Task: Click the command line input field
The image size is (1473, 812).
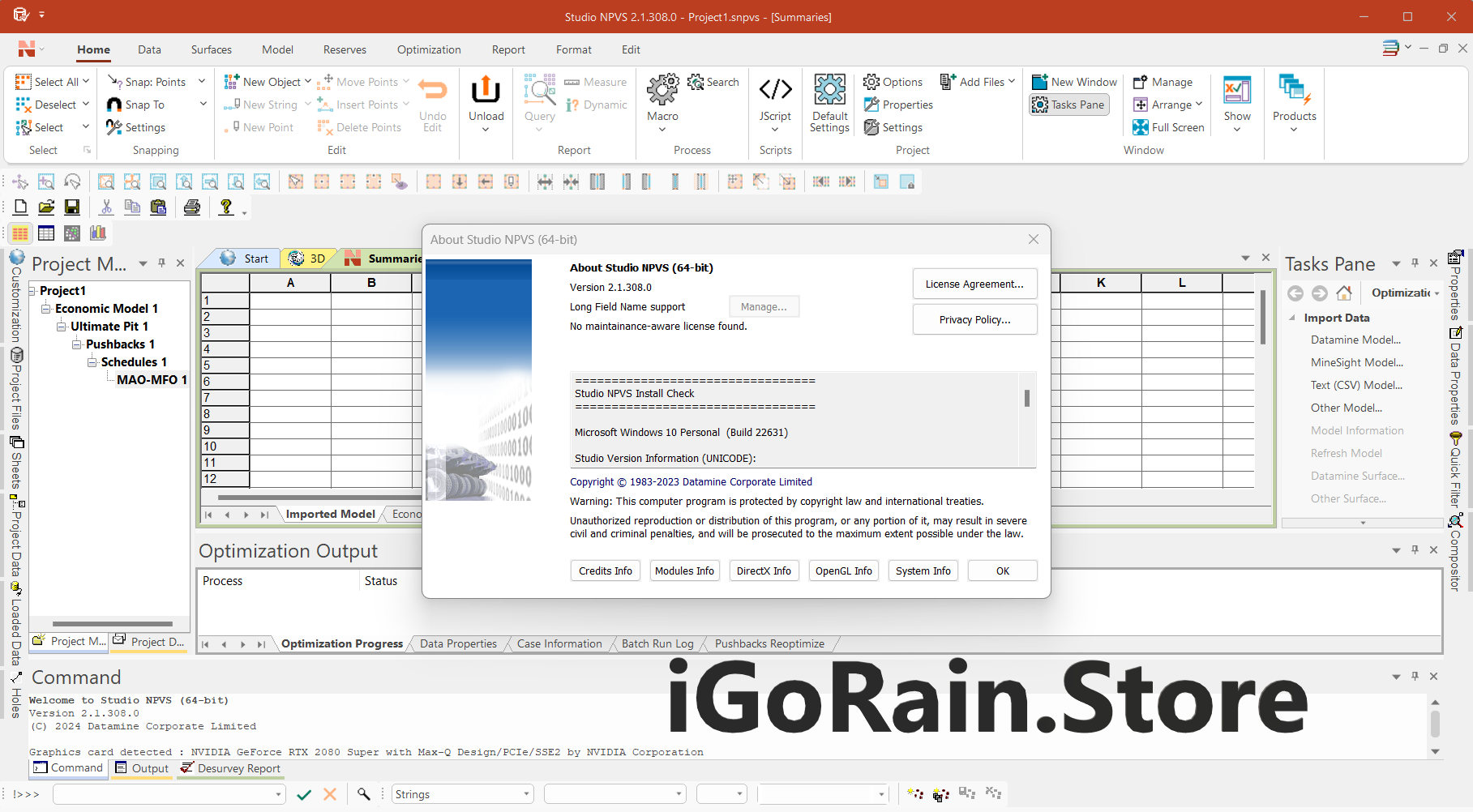Action: point(165,794)
